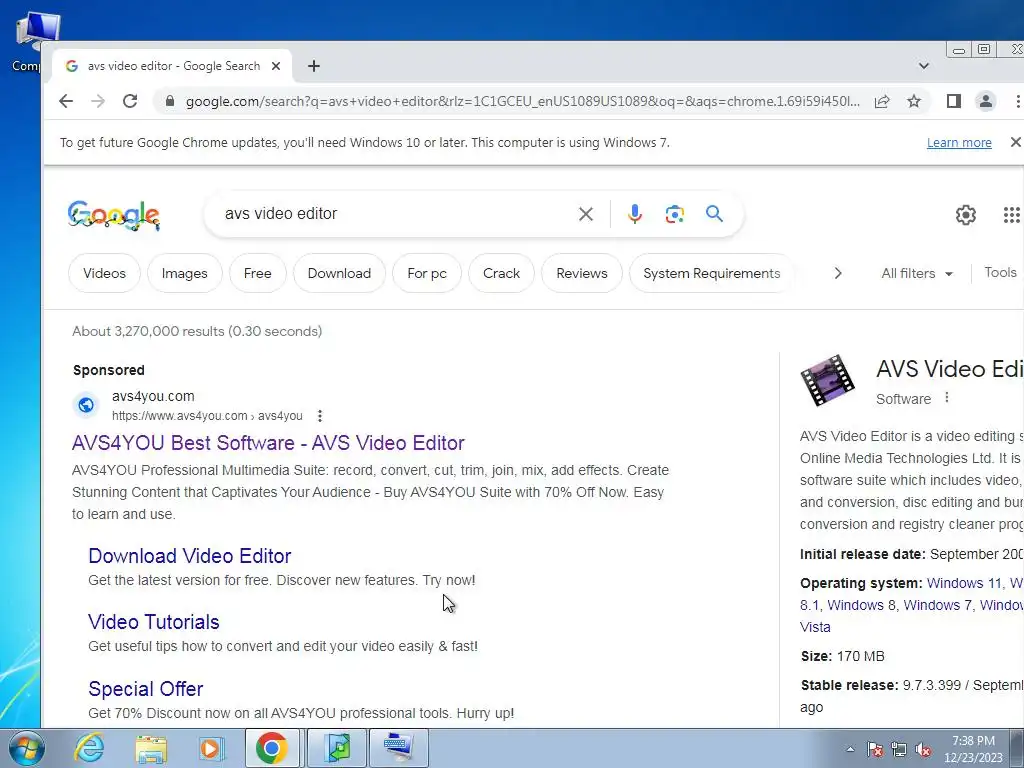Open a new tab with the plus icon
This screenshot has height=768, width=1024.
[x=314, y=66]
